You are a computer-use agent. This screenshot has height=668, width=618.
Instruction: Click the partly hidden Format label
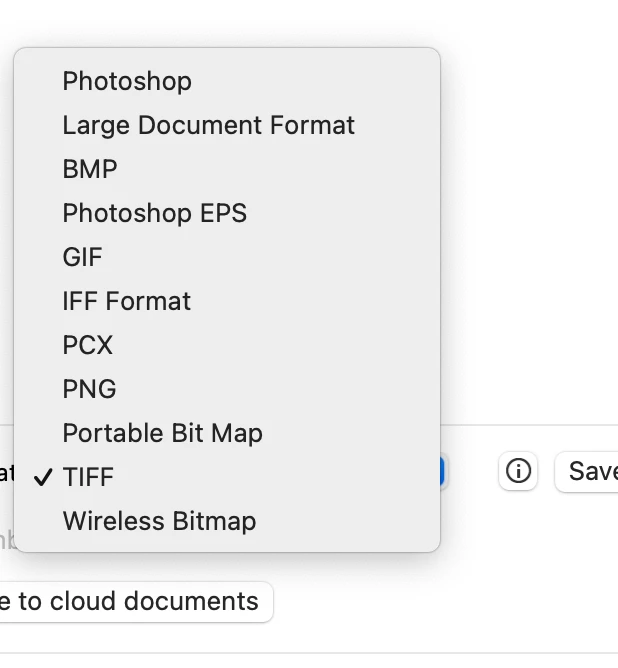tap(6, 473)
